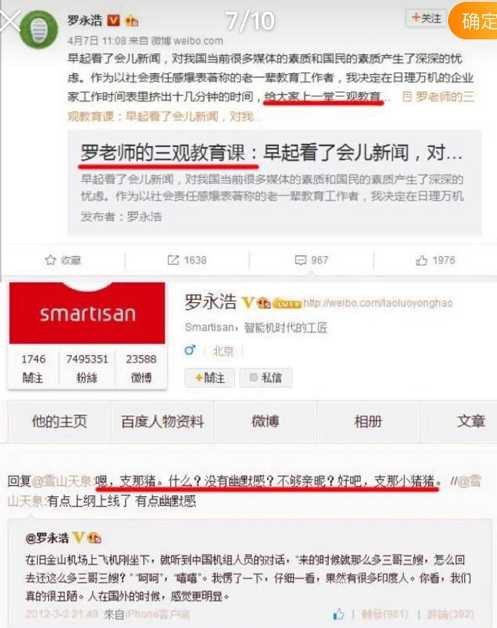Select the 微博 tab

265,421
